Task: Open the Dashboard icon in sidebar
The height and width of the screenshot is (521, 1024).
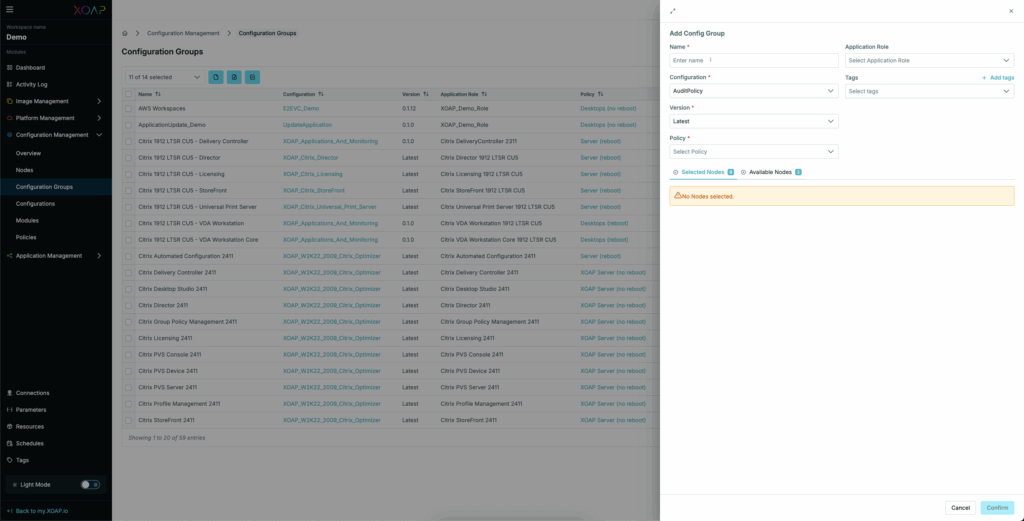Action: pyautogui.click(x=9, y=67)
